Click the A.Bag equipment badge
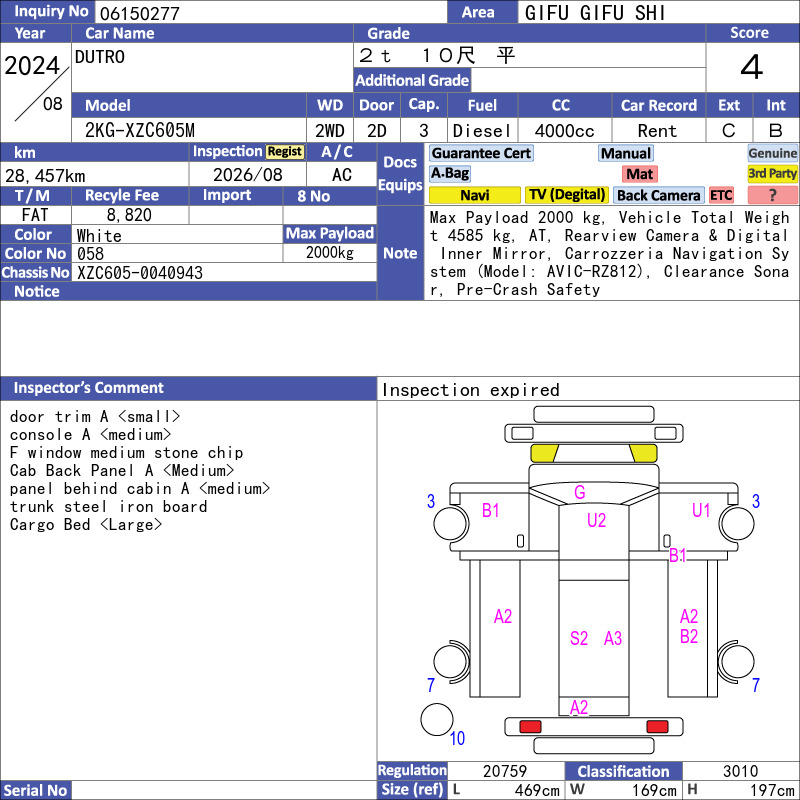 click(449, 173)
